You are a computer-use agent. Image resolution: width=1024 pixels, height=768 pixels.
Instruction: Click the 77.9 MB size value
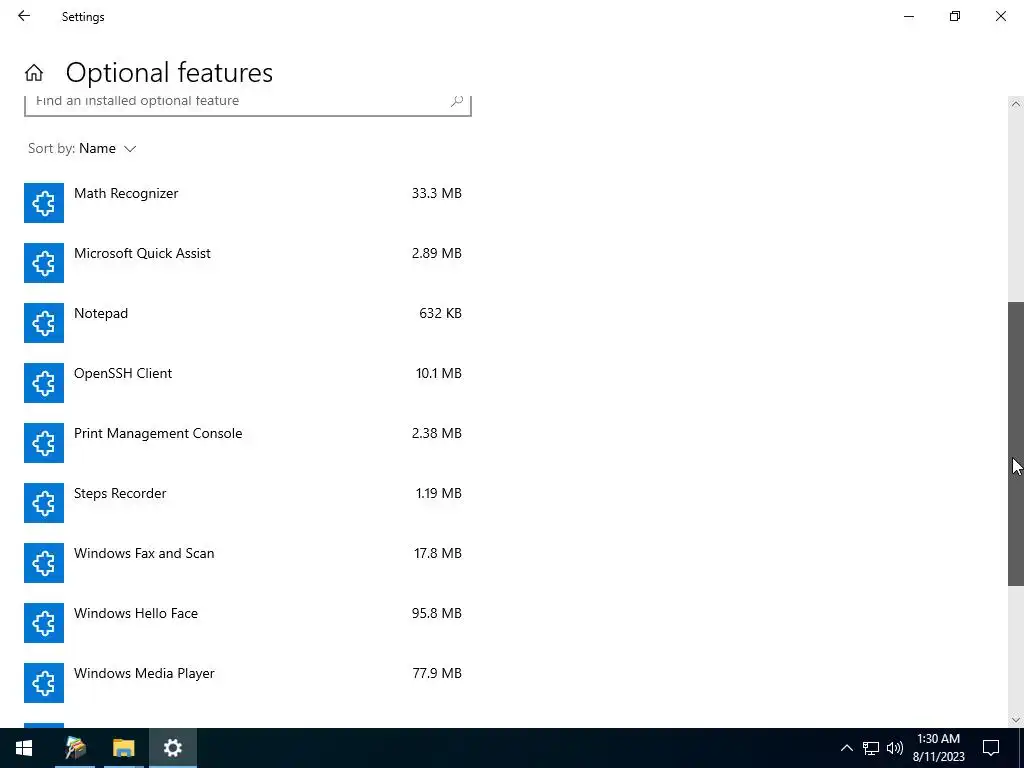click(x=437, y=673)
